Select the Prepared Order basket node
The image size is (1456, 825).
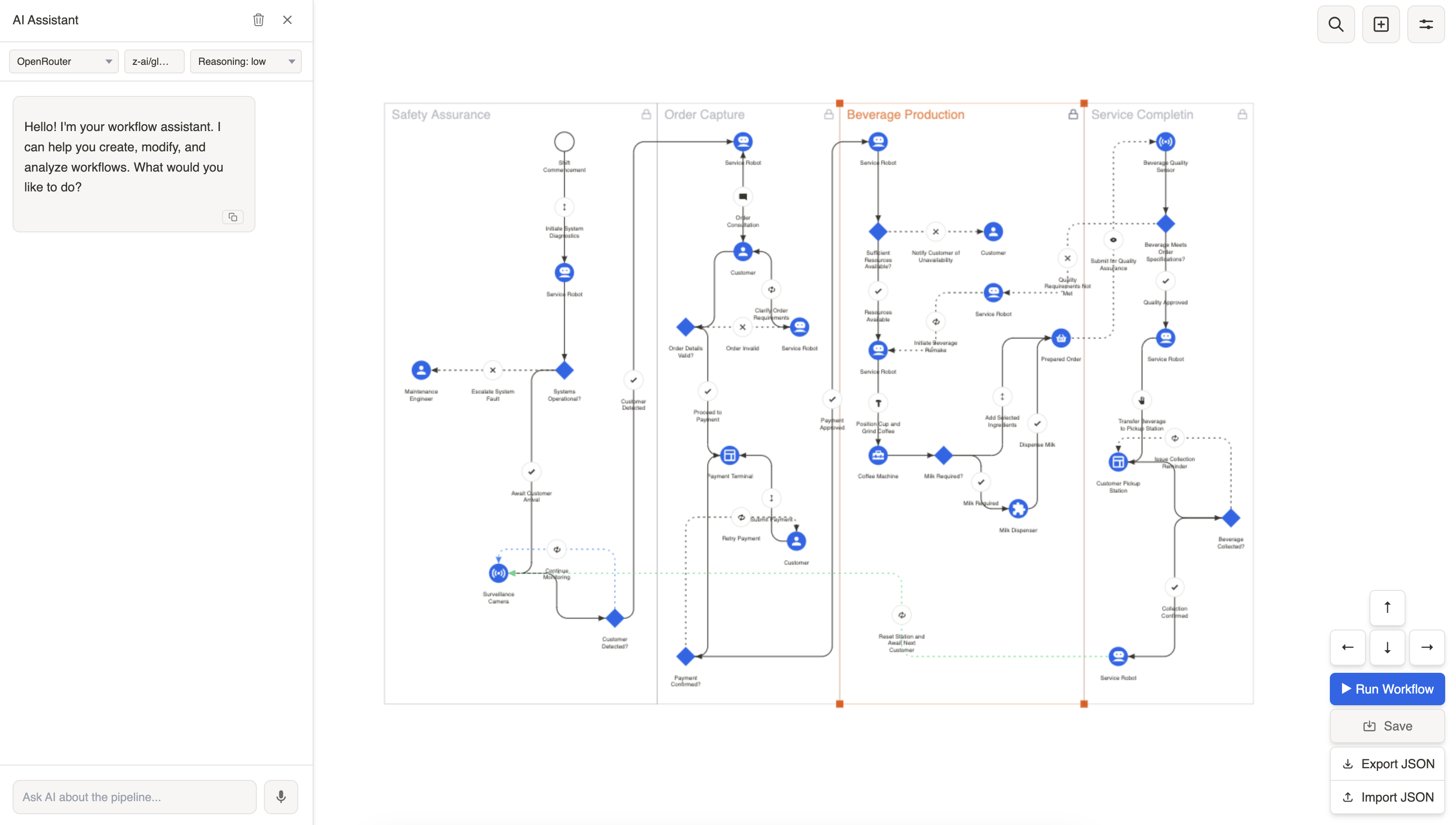pyautogui.click(x=1060, y=338)
